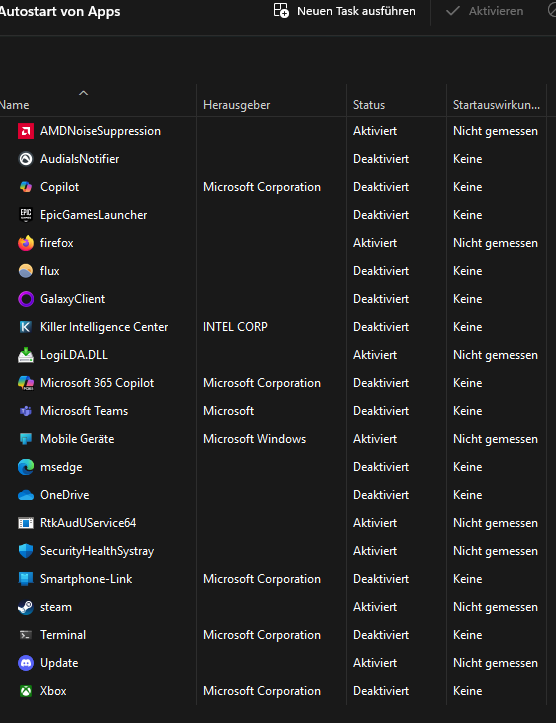Select the AudialsNotifier entry name
556x723 pixels.
pyautogui.click(x=79, y=159)
